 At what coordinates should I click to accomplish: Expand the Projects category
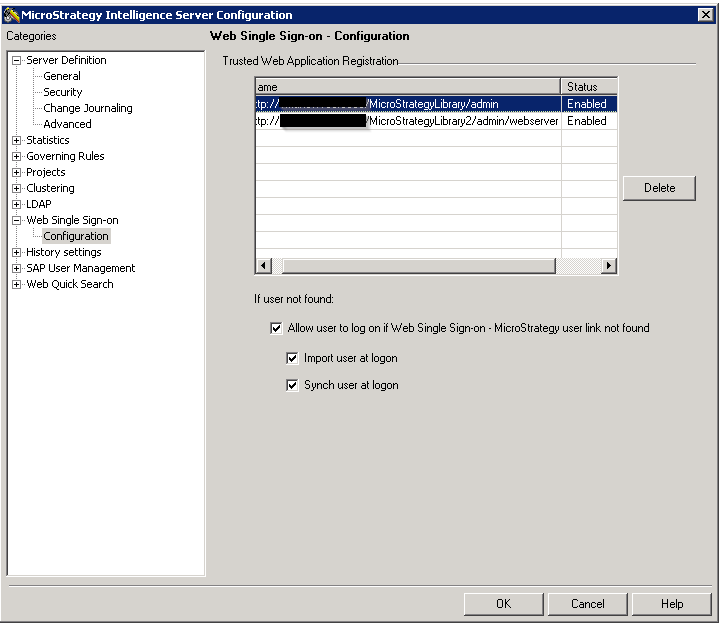point(17,172)
